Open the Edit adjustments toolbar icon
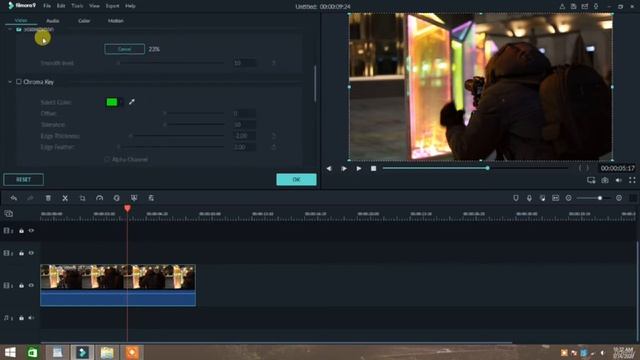Viewport: 640px width, 360px height. click(151, 198)
